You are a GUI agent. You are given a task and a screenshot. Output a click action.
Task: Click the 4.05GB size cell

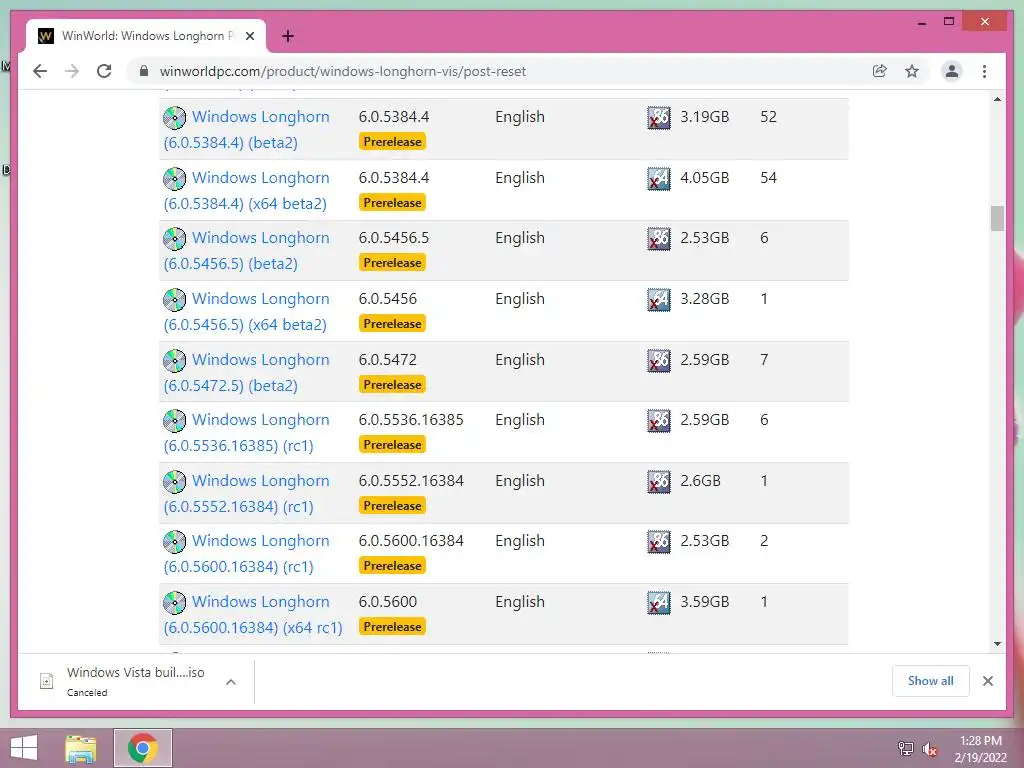coord(705,178)
